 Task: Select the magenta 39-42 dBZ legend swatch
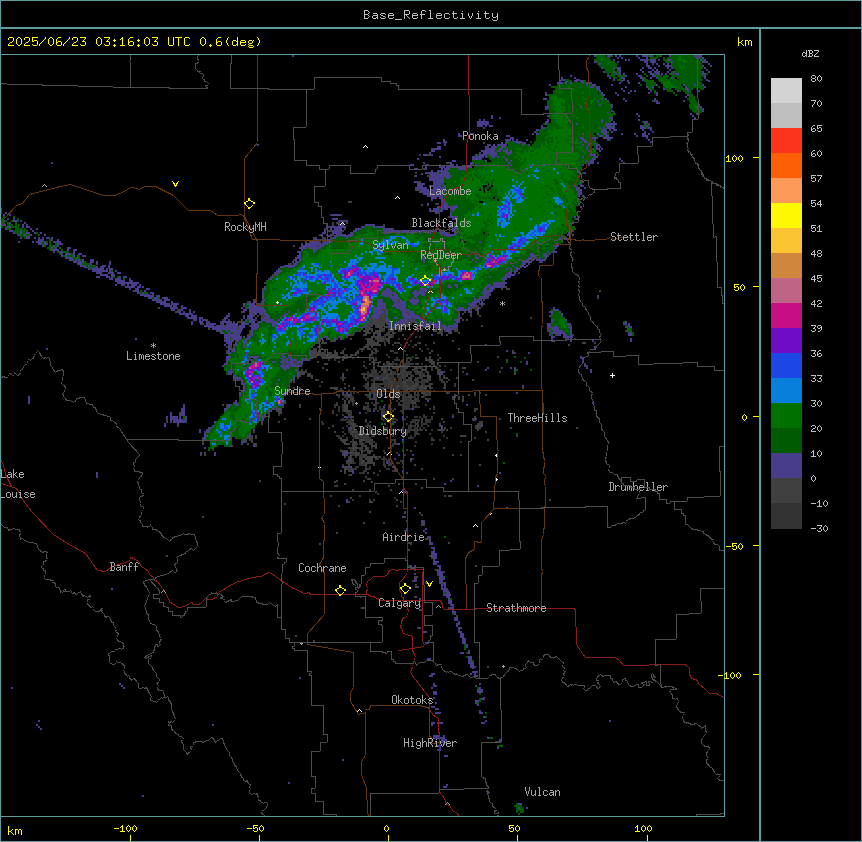coord(786,315)
